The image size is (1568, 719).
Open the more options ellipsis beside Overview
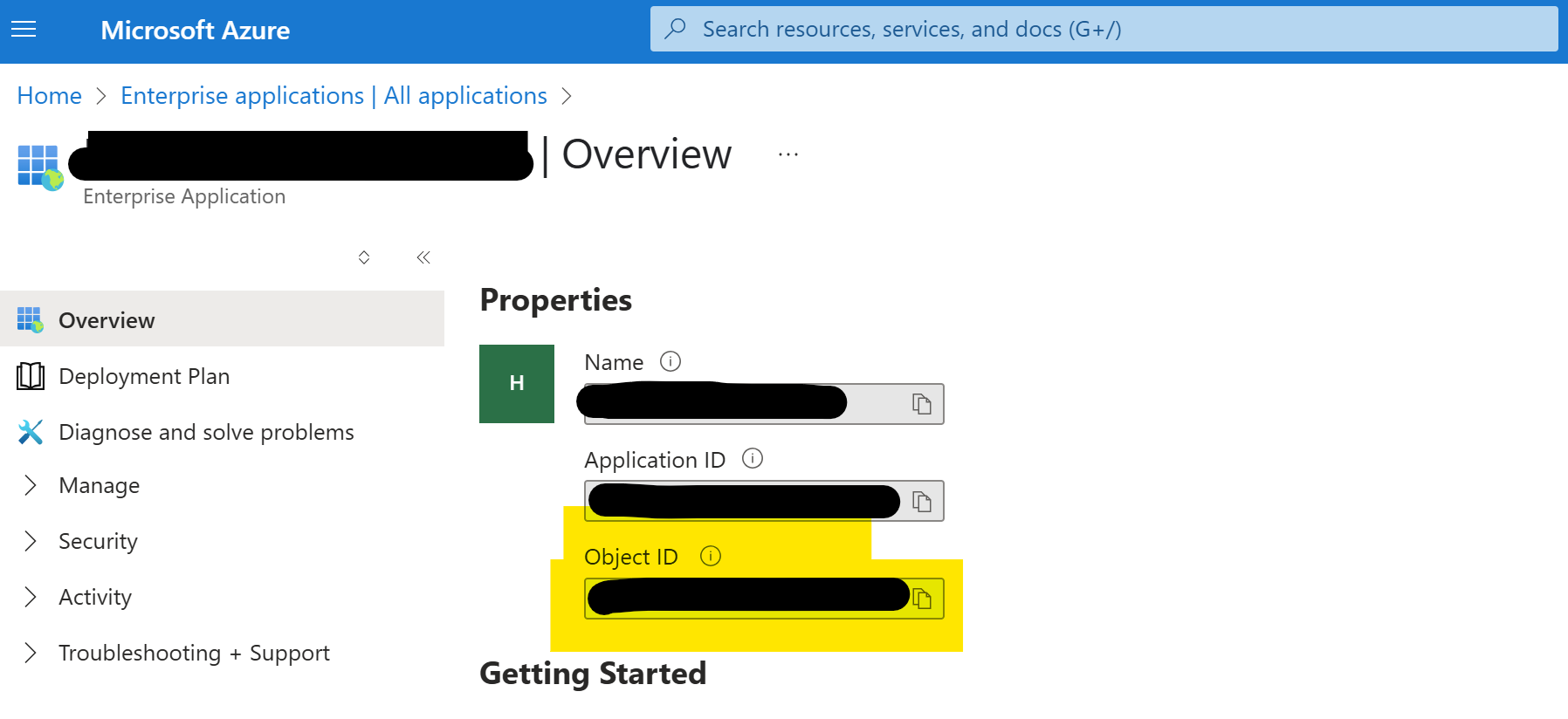788,154
